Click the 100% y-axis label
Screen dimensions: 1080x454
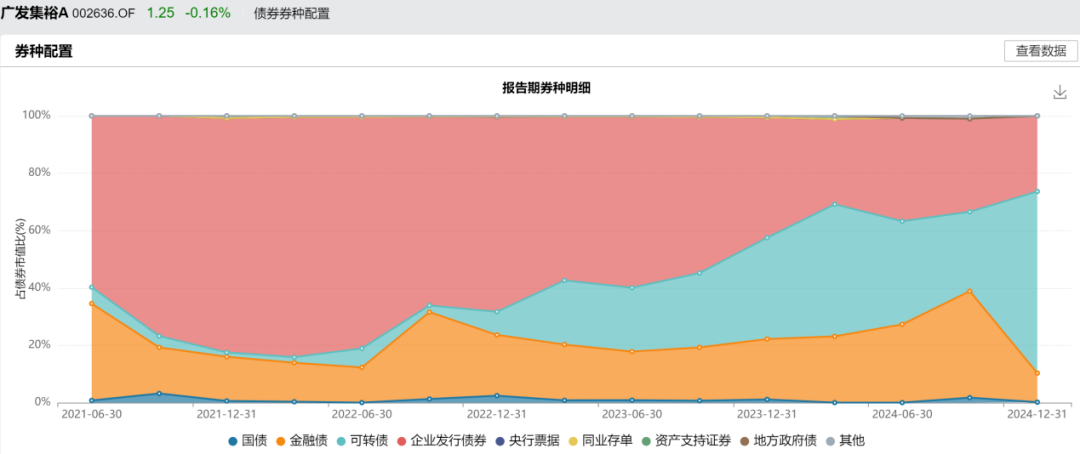pos(38,115)
